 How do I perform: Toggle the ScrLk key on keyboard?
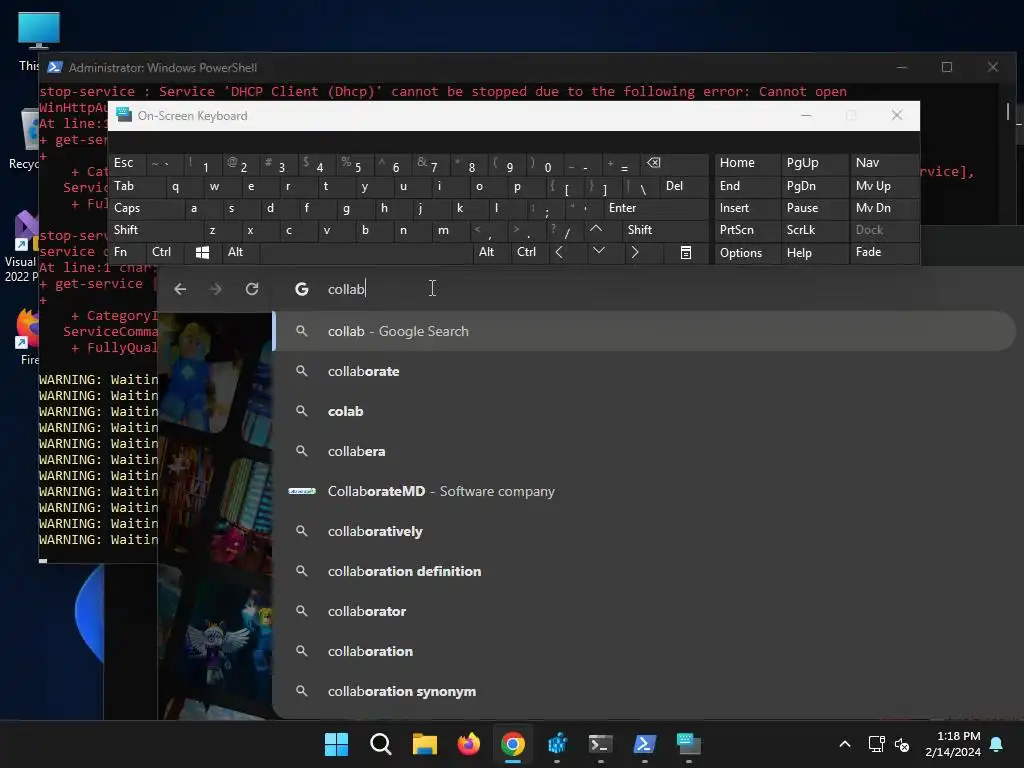[x=815, y=230]
